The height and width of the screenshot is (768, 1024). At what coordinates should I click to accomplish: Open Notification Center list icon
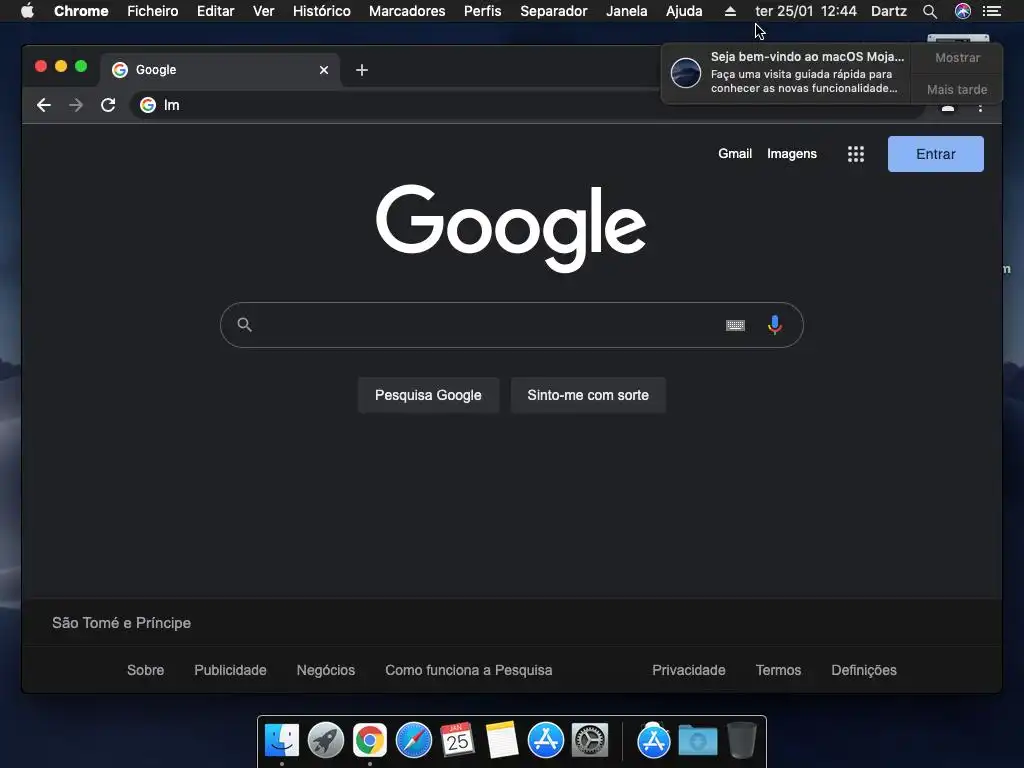coord(992,11)
